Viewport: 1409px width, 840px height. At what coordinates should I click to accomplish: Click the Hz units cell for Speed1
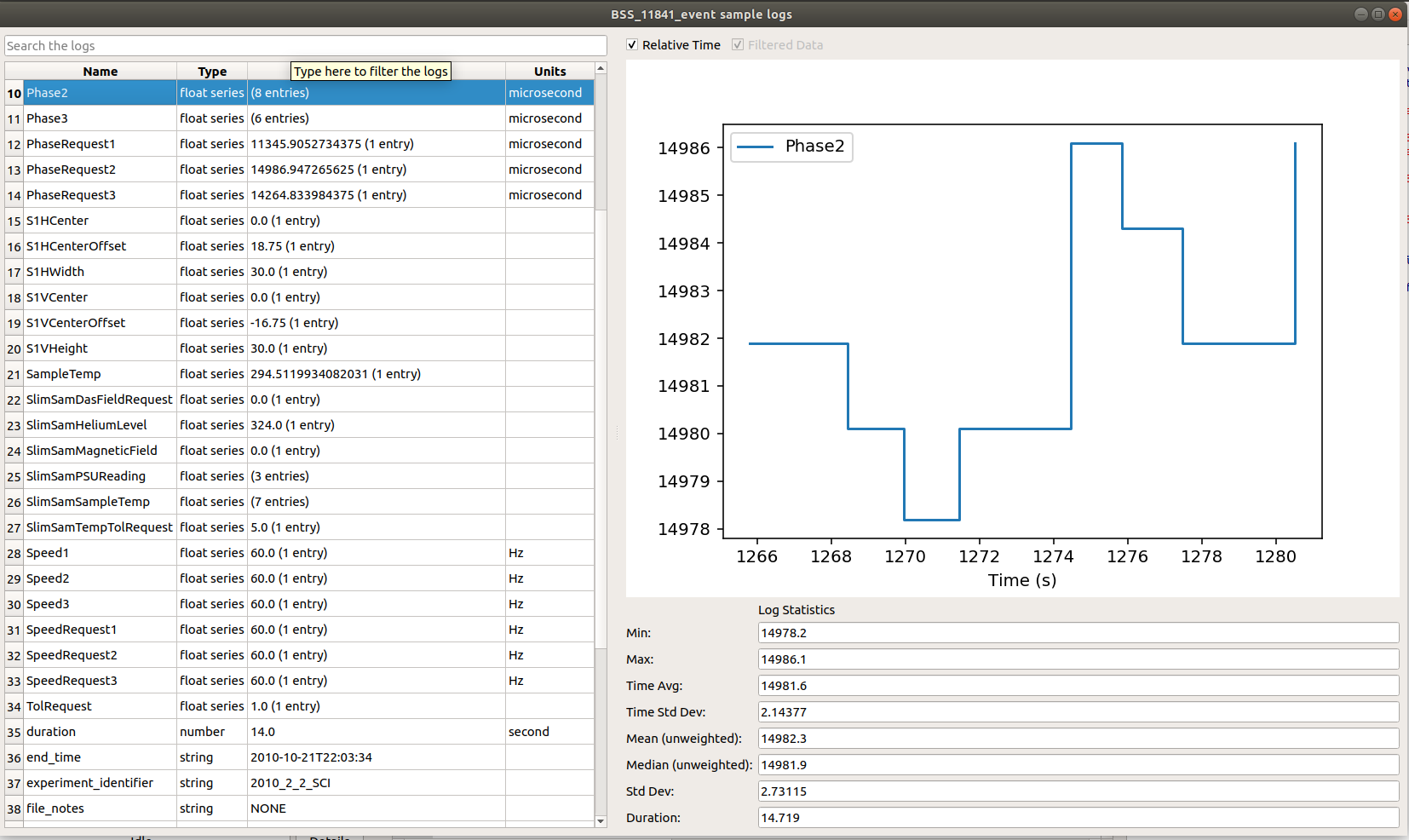tap(549, 553)
